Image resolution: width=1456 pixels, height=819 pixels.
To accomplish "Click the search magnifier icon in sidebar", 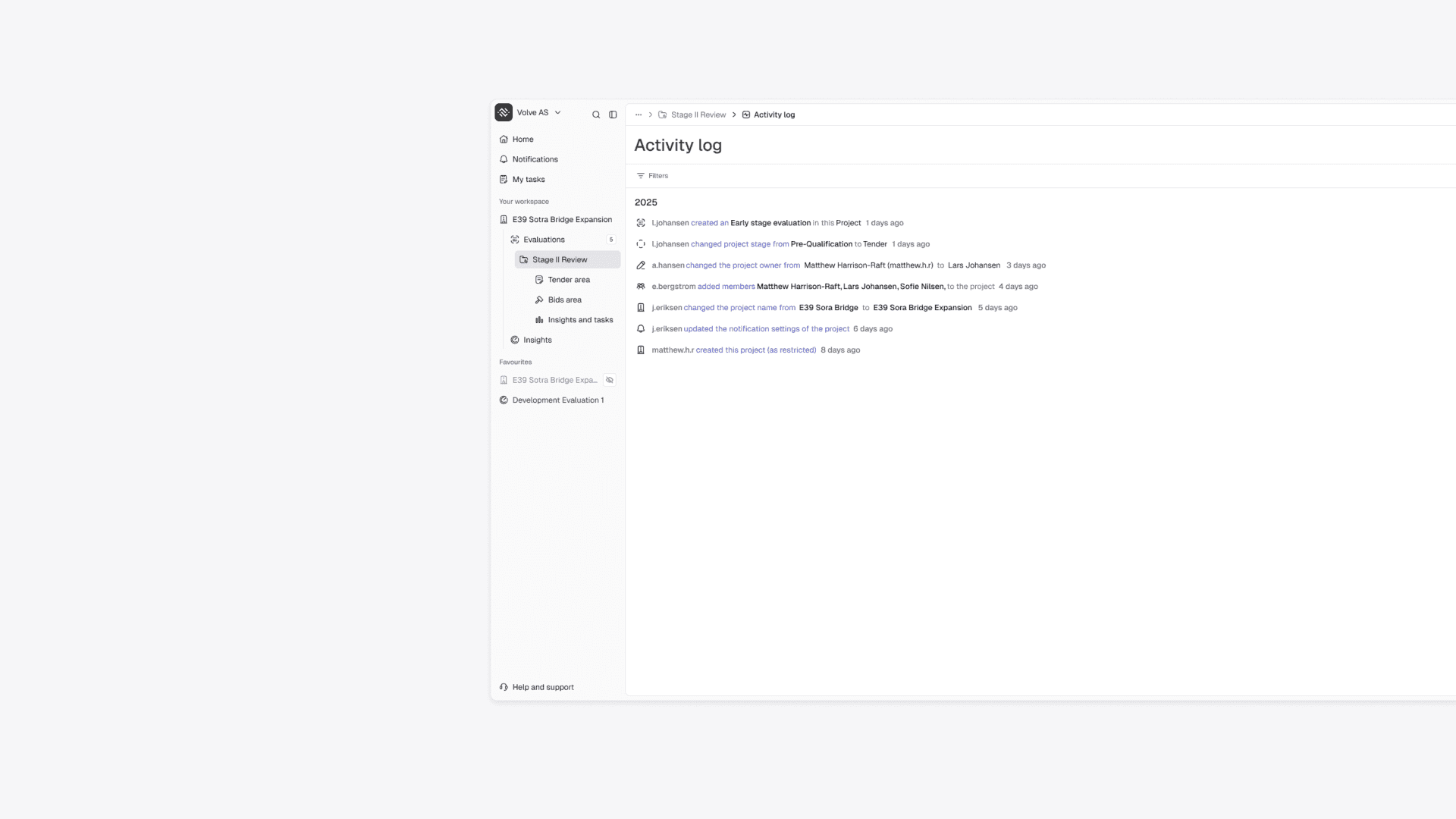I will (596, 115).
